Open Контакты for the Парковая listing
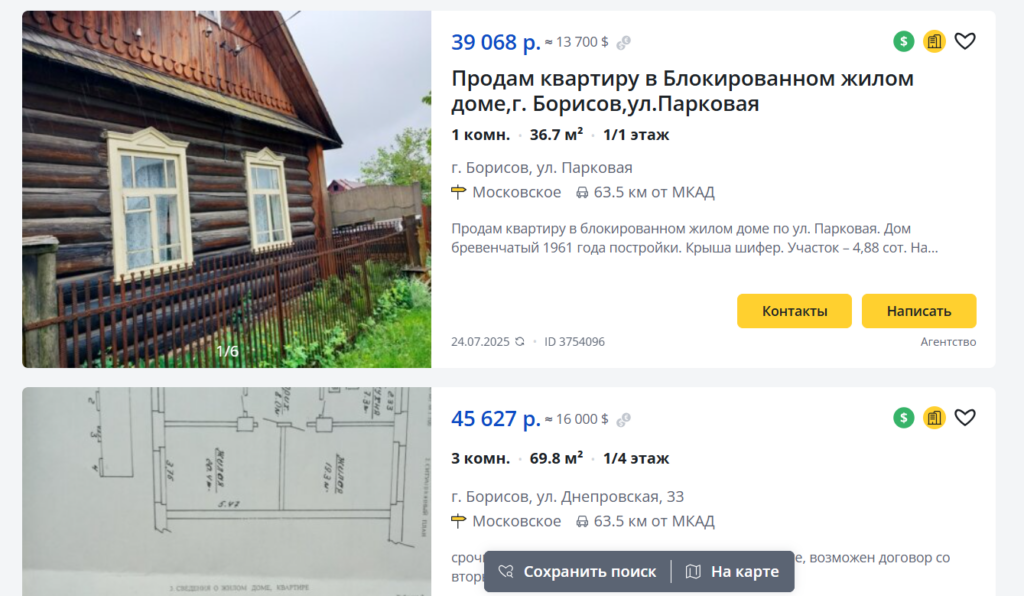 pyautogui.click(x=794, y=311)
